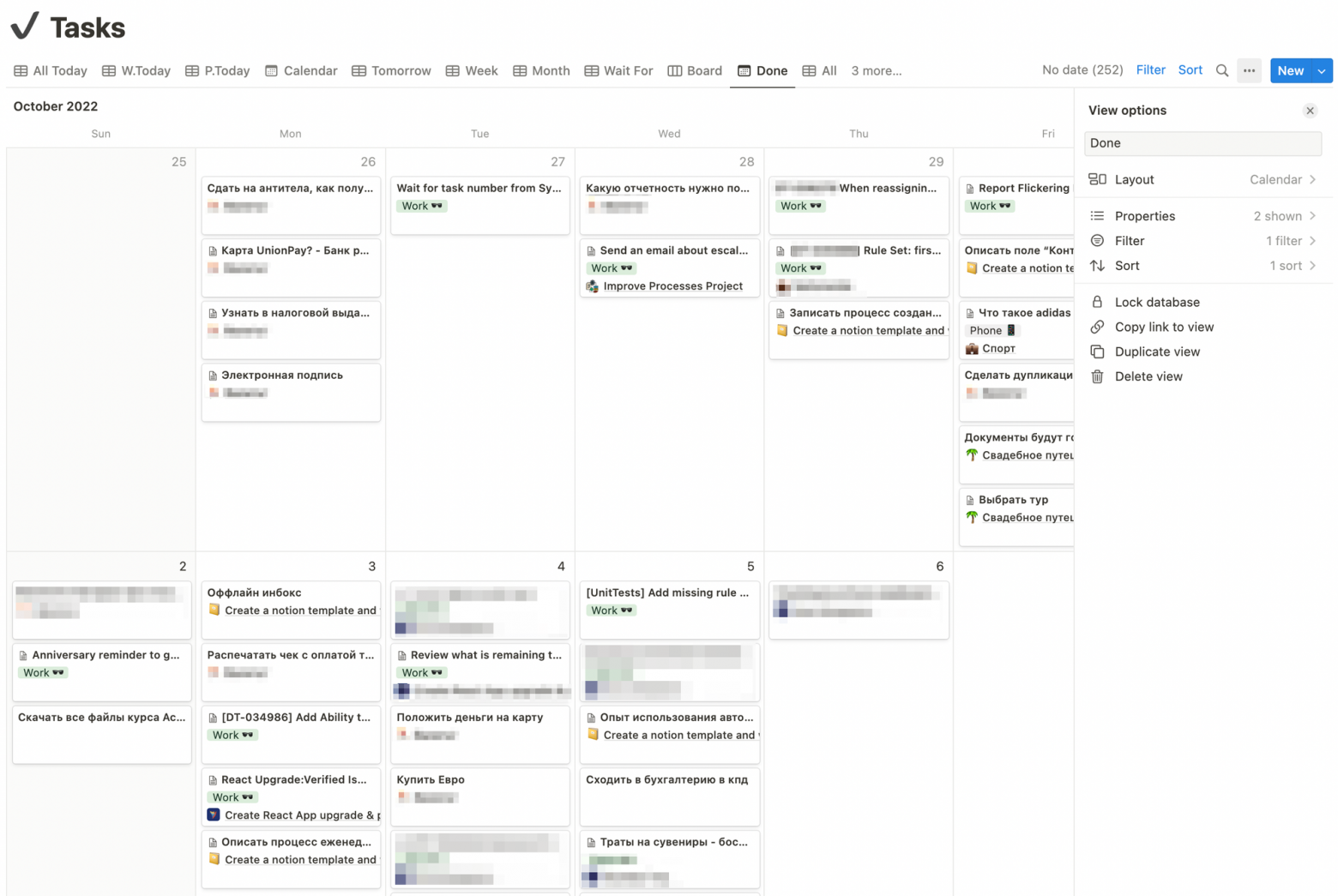The width and height of the screenshot is (1338, 896).
Task: Expand Filter chevron showing 1 filter
Action: [1312, 241]
